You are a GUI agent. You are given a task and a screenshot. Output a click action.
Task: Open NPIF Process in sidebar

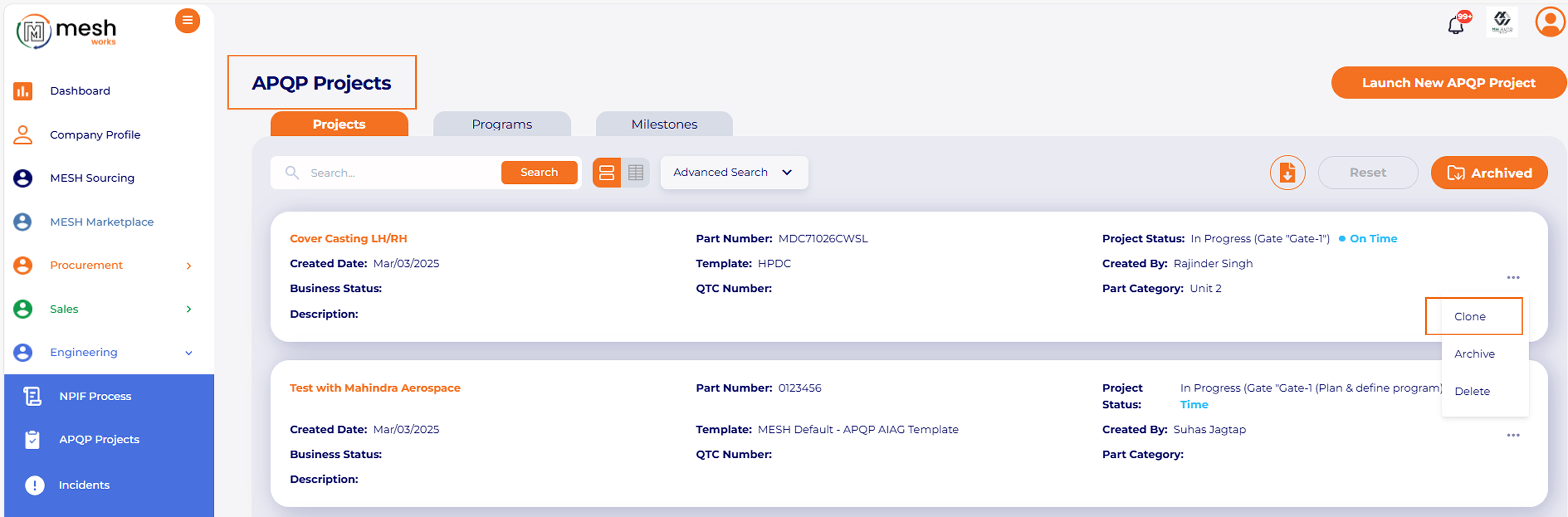point(95,396)
